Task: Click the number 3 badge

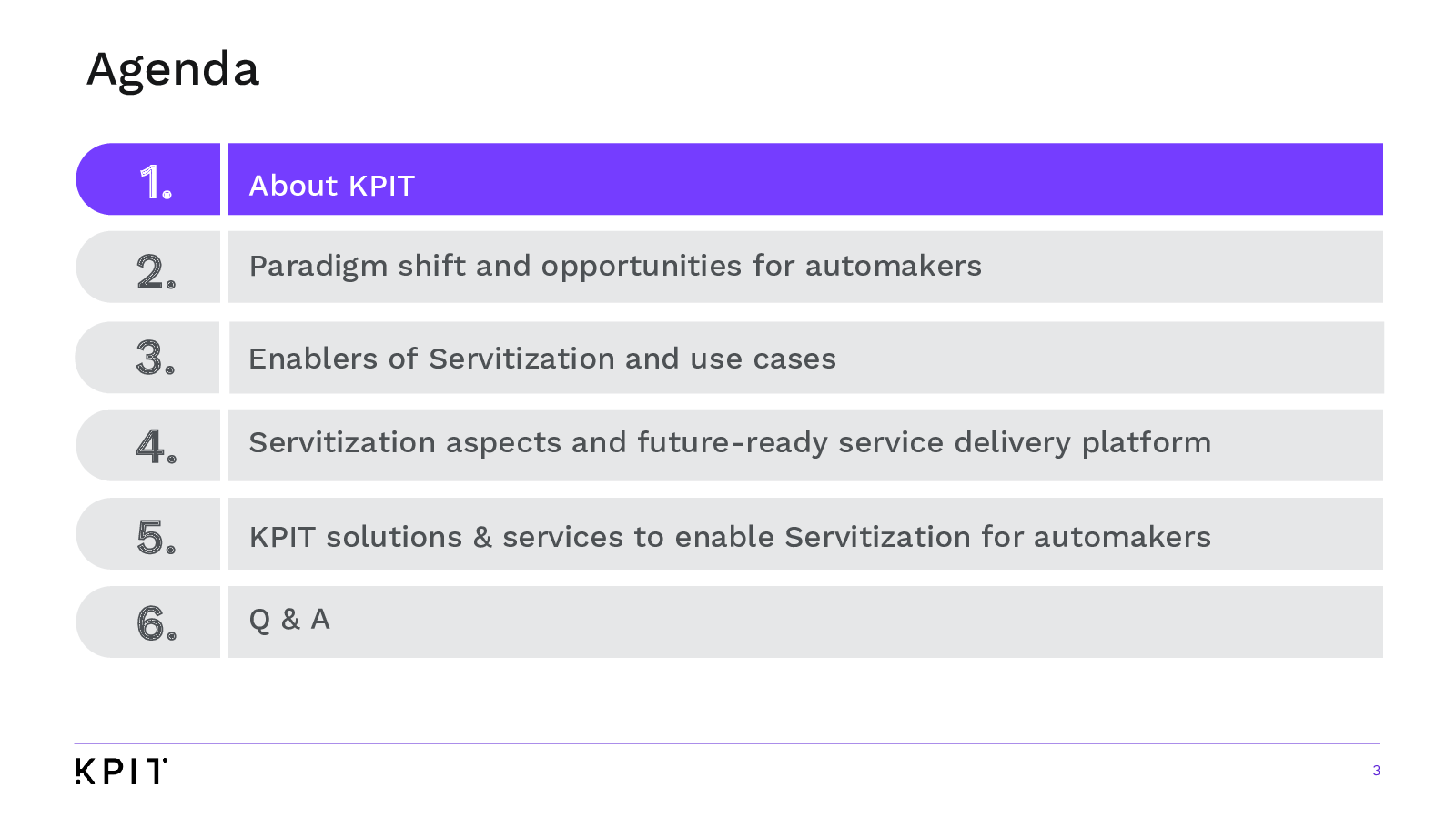Action: [x=148, y=358]
